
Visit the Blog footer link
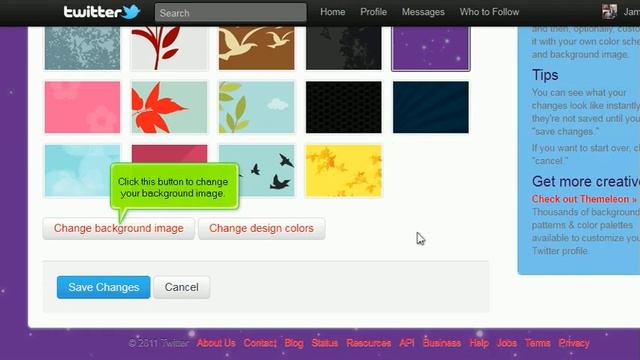pyautogui.click(x=294, y=343)
